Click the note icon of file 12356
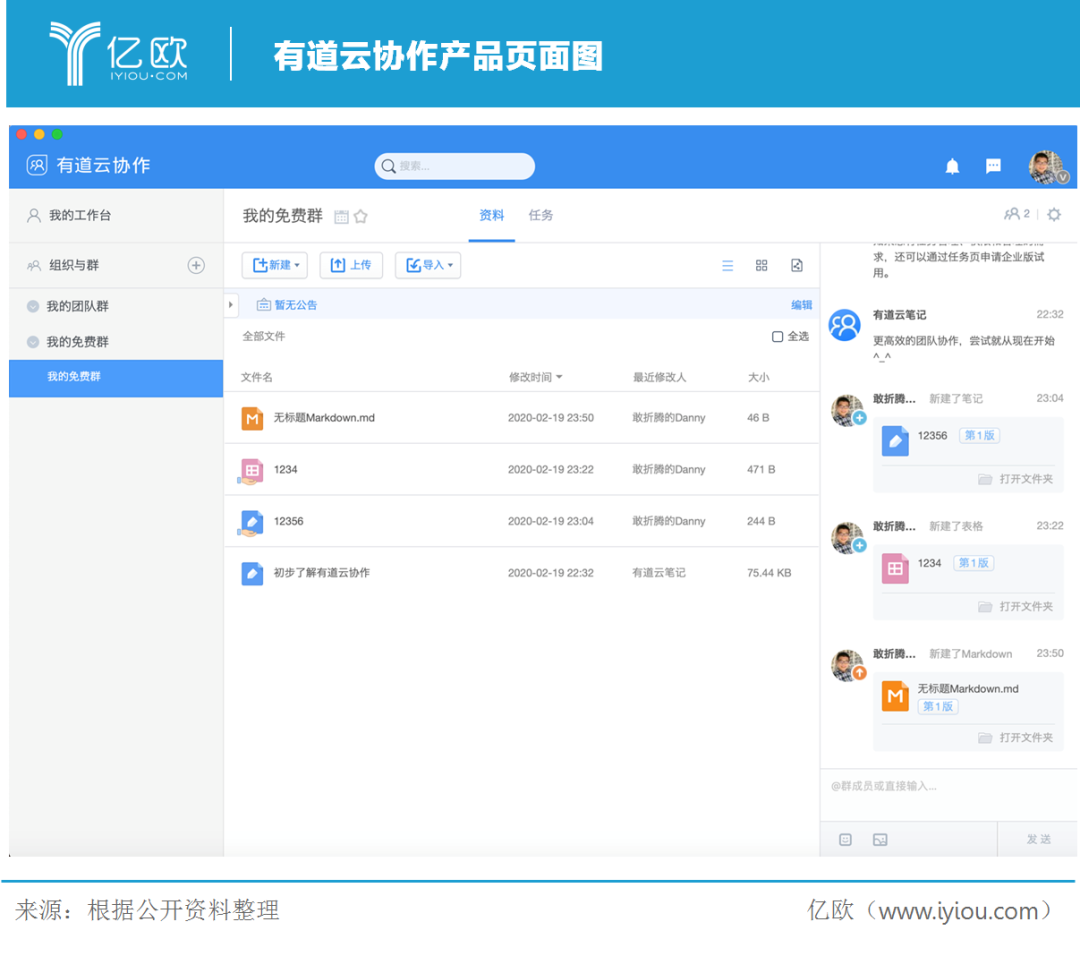 pos(251,523)
